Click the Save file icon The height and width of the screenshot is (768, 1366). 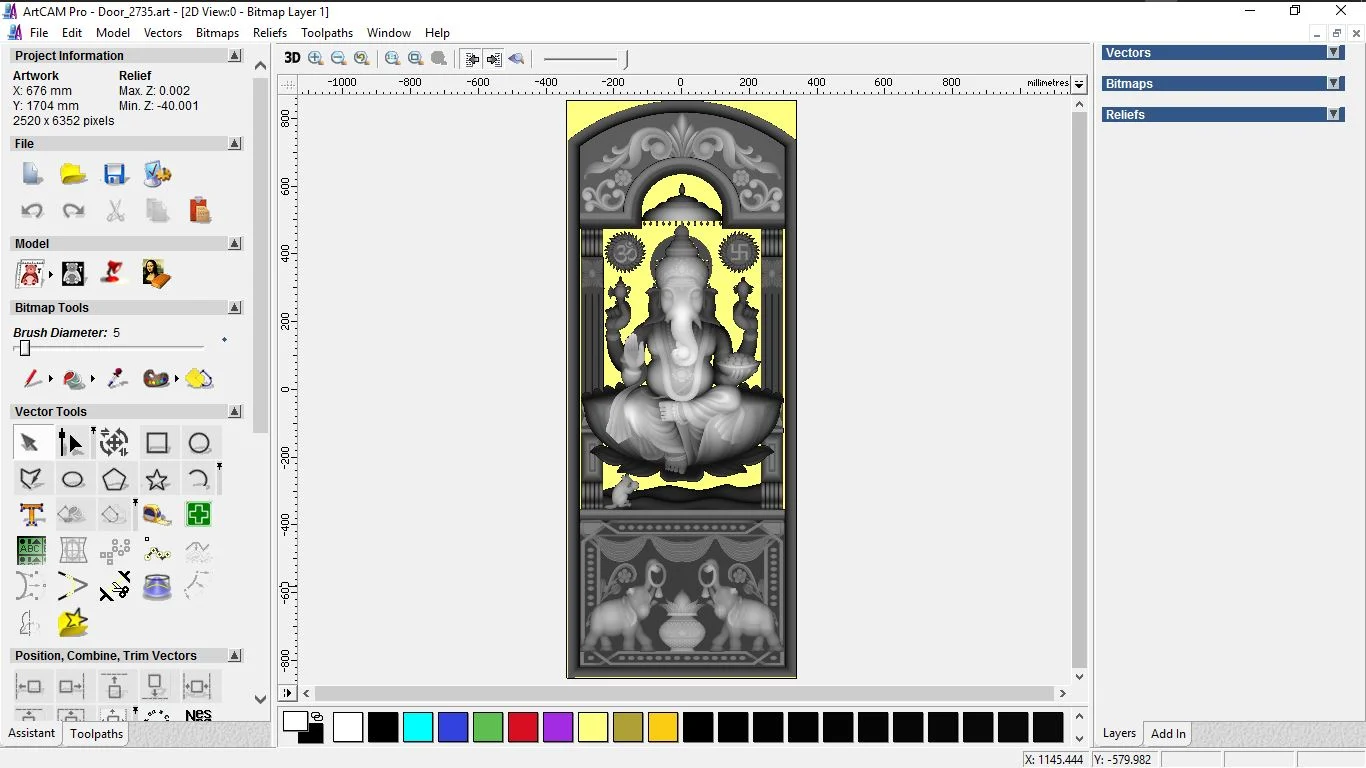pos(115,175)
